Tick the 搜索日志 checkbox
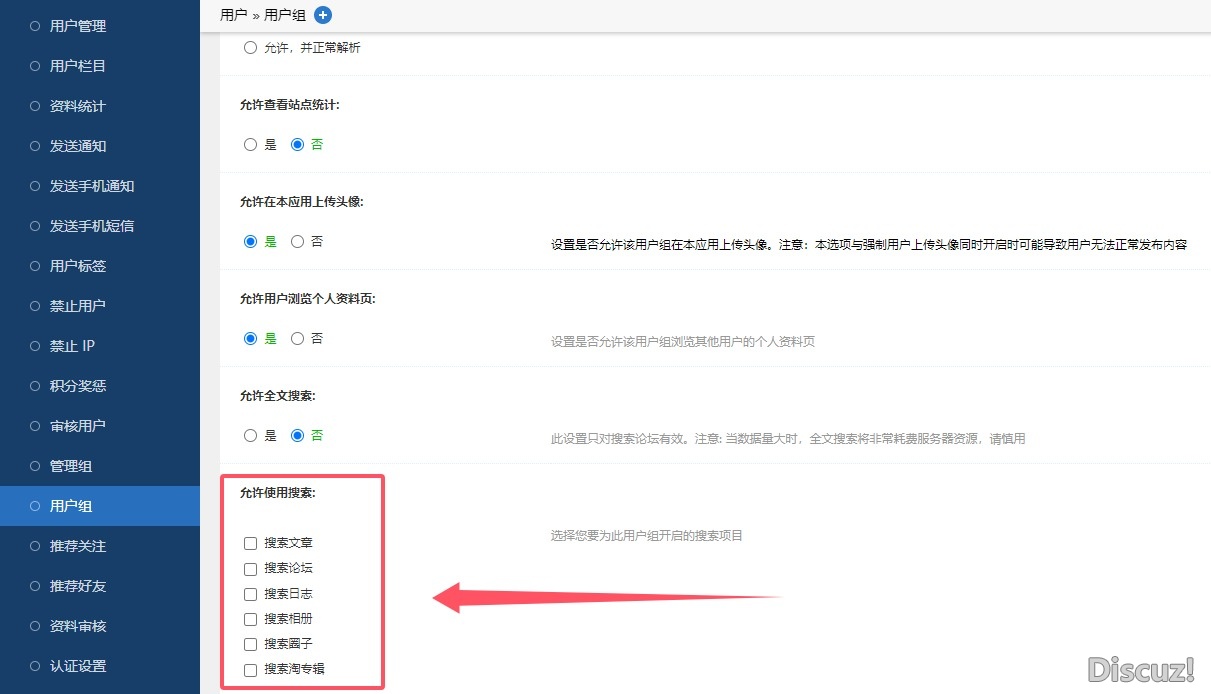Screen dimensions: 1211x694 tap(251, 594)
